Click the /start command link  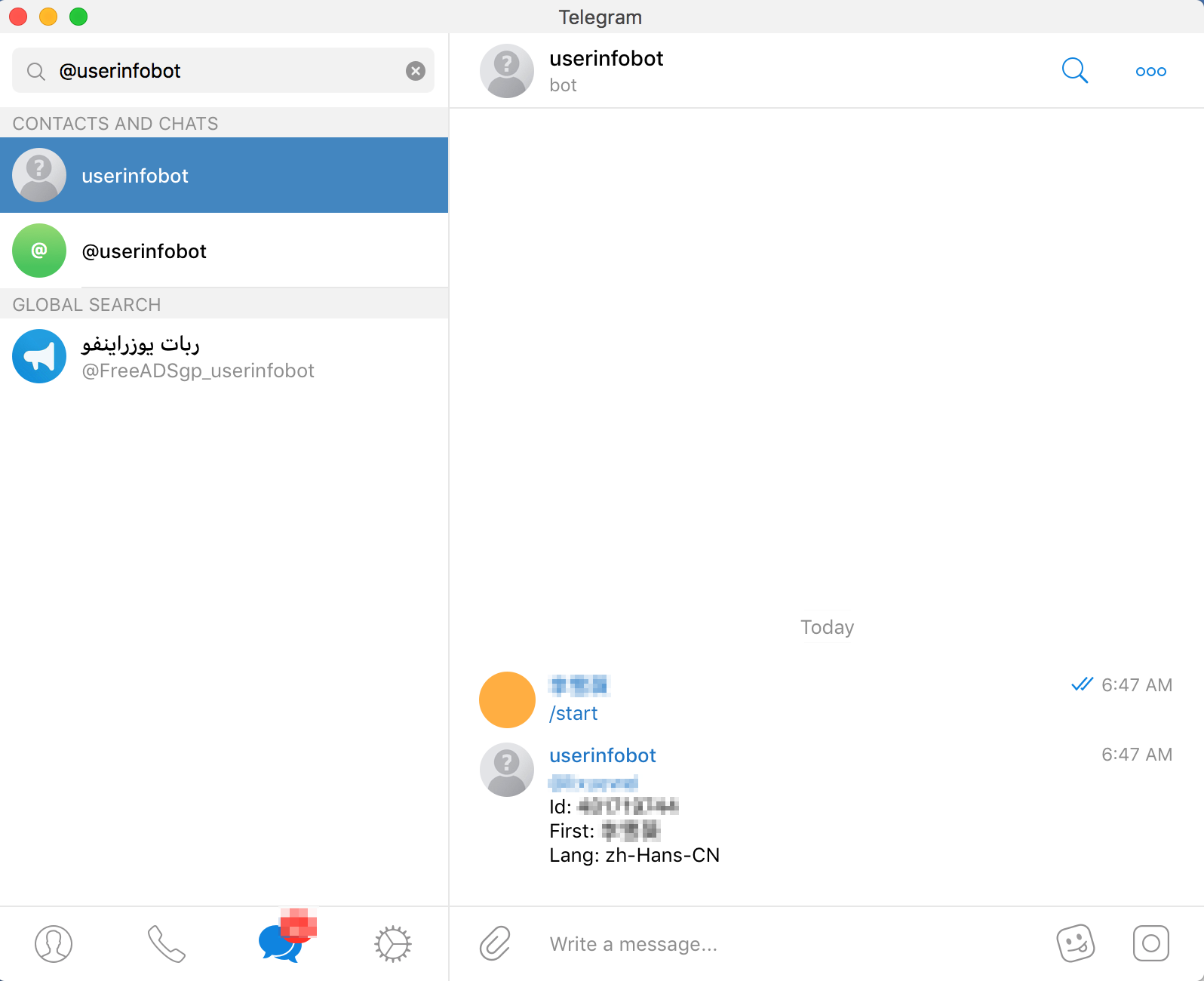point(573,713)
